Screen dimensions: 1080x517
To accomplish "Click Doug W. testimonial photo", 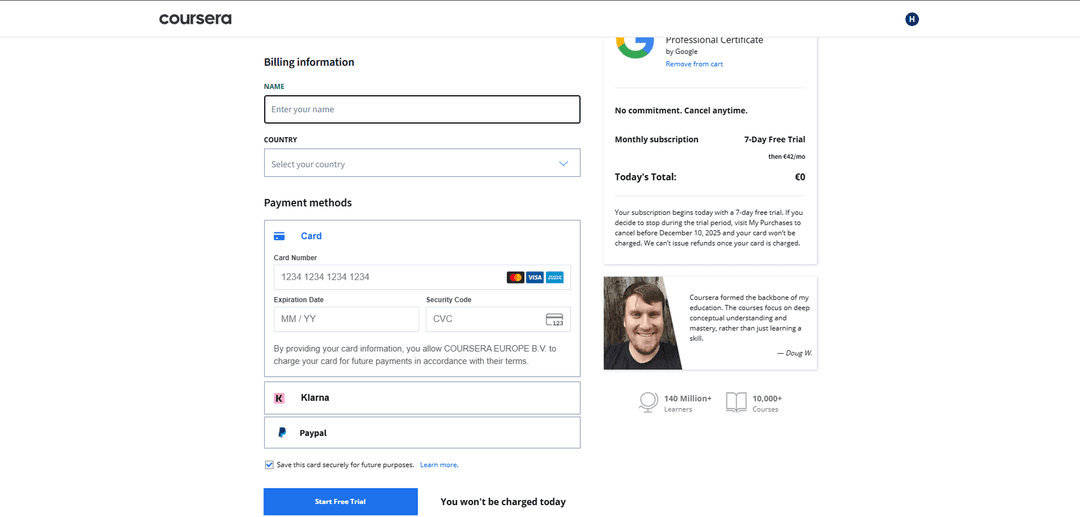I will [x=641, y=324].
